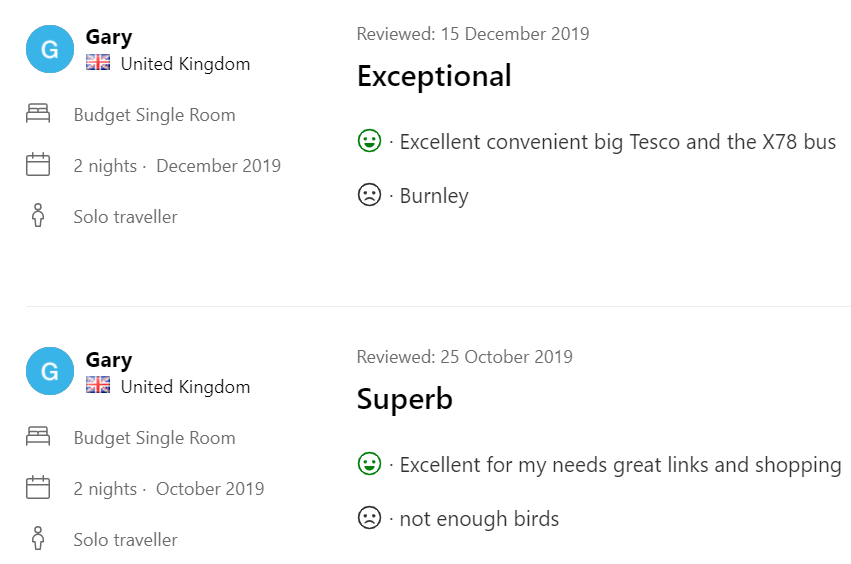Click bed icon beside first Budget Single Room
The image size is (851, 564).
(38, 114)
